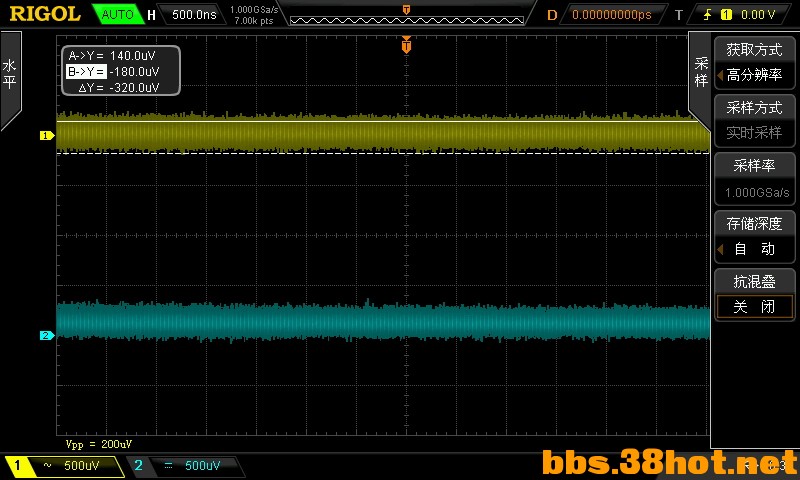Open the 存储深度 memory depth menu

point(754,223)
